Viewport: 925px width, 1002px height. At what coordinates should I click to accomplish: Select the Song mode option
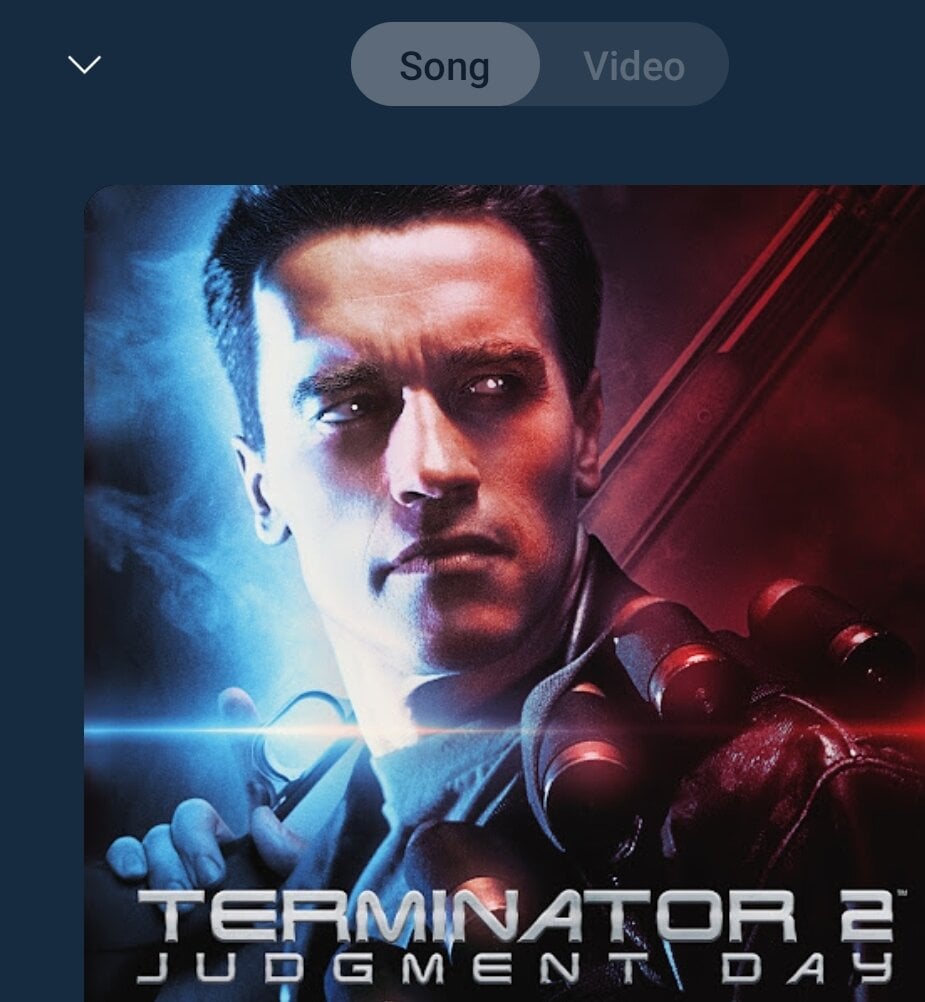click(x=445, y=65)
